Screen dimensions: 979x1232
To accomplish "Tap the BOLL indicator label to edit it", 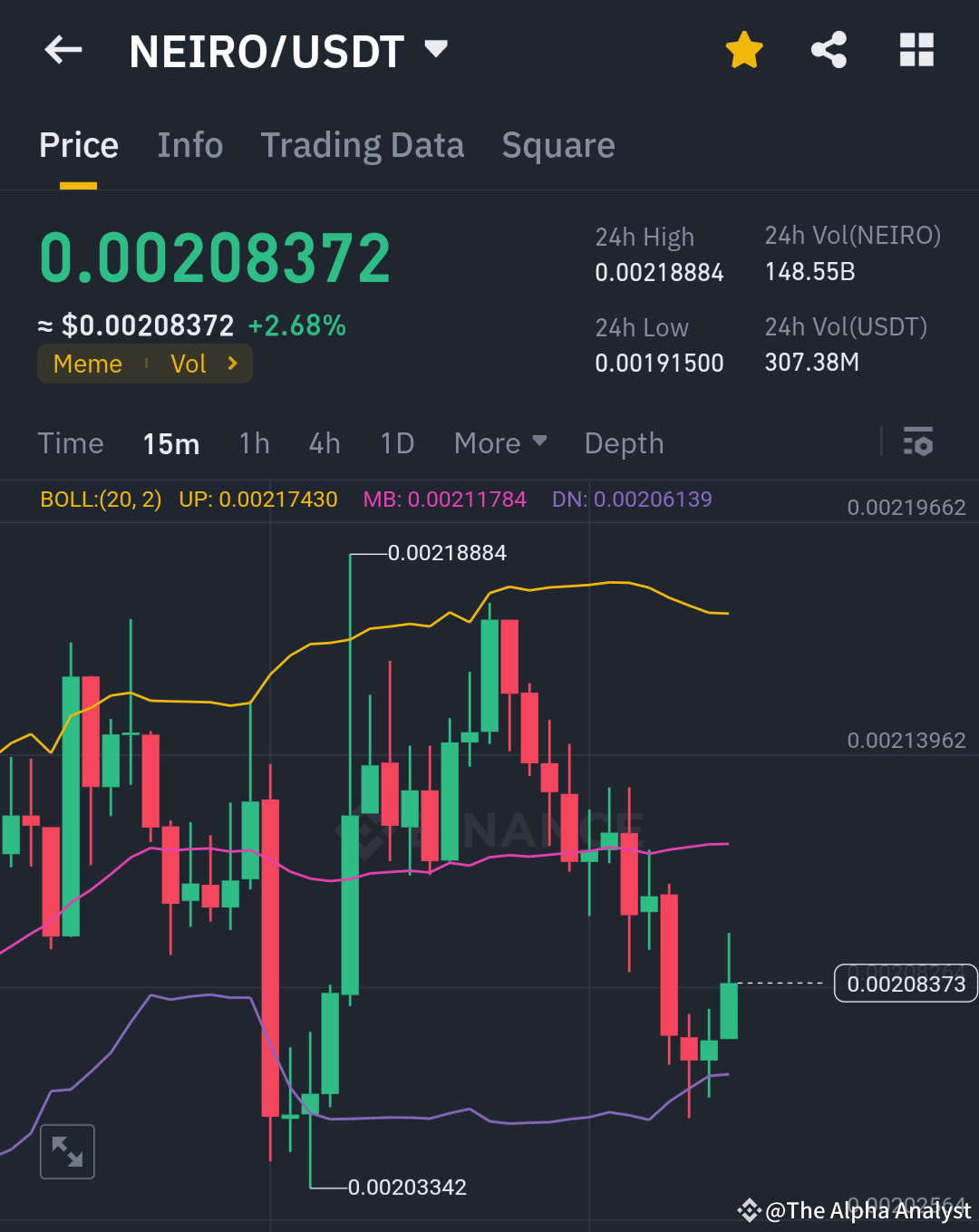I will (x=101, y=500).
